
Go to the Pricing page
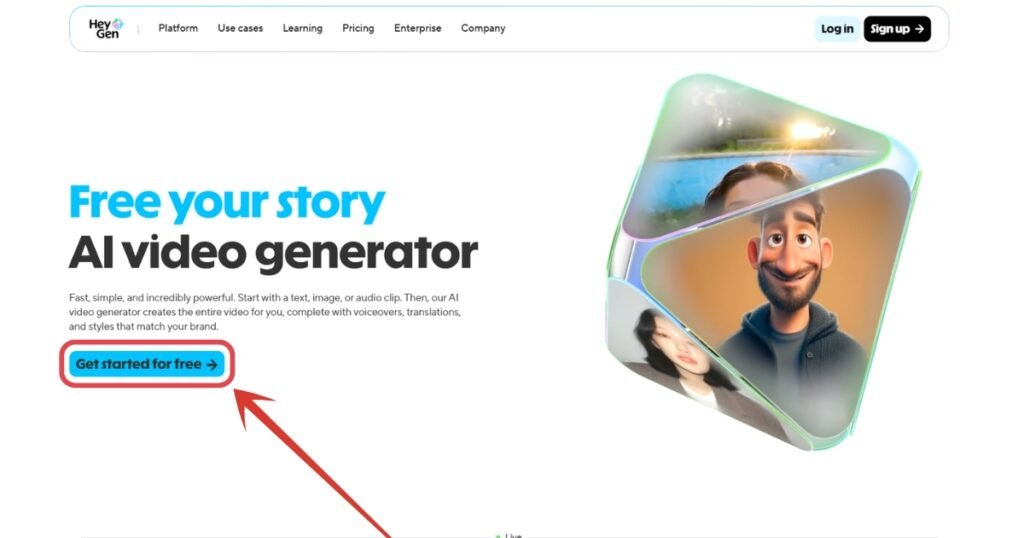coord(358,29)
